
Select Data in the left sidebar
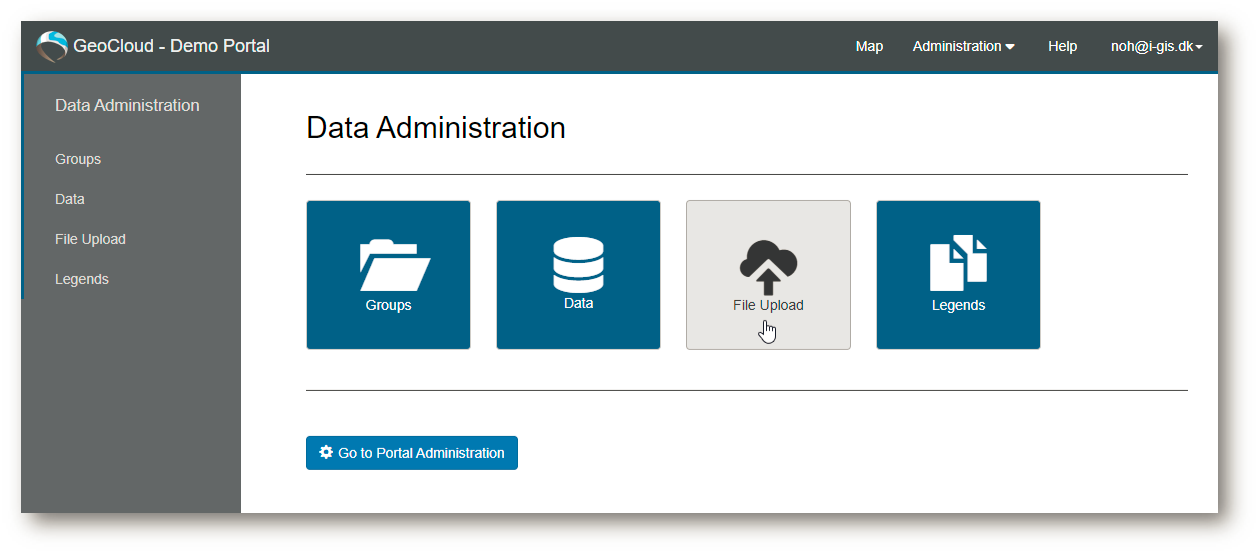click(70, 199)
